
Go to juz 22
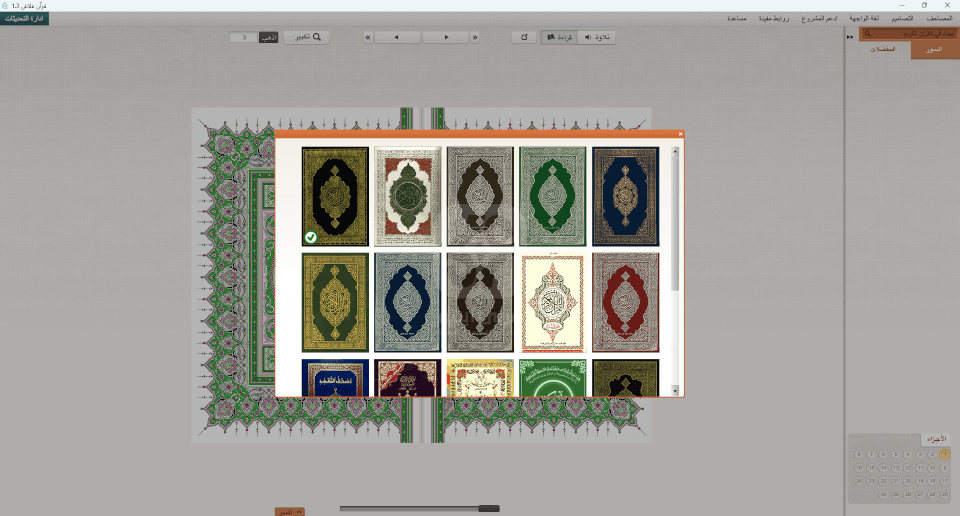coord(883,481)
